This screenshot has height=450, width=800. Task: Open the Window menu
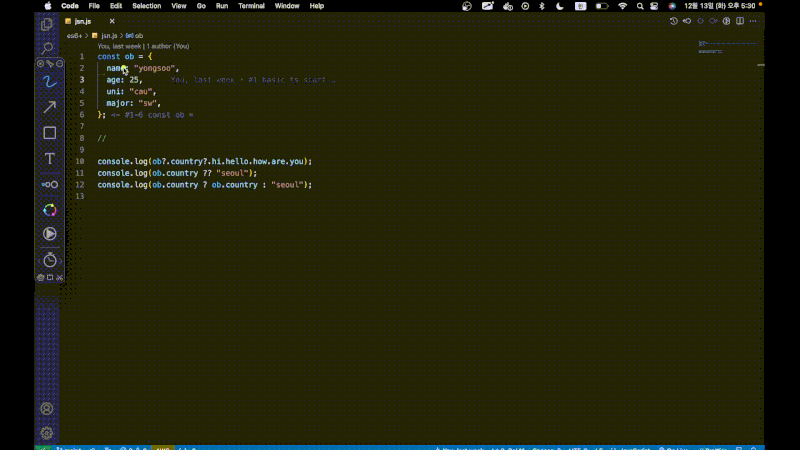click(287, 6)
